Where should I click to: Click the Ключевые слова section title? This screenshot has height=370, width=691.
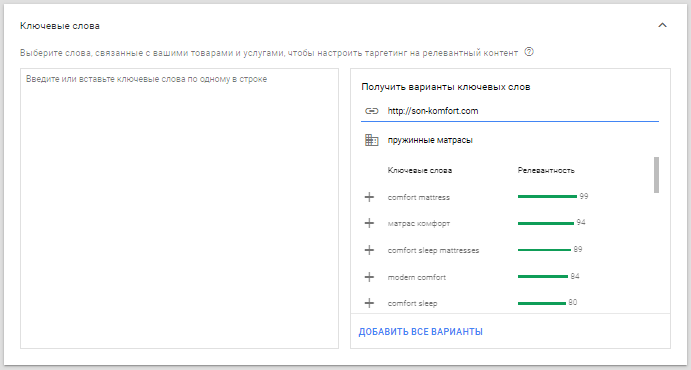[x=60, y=26]
